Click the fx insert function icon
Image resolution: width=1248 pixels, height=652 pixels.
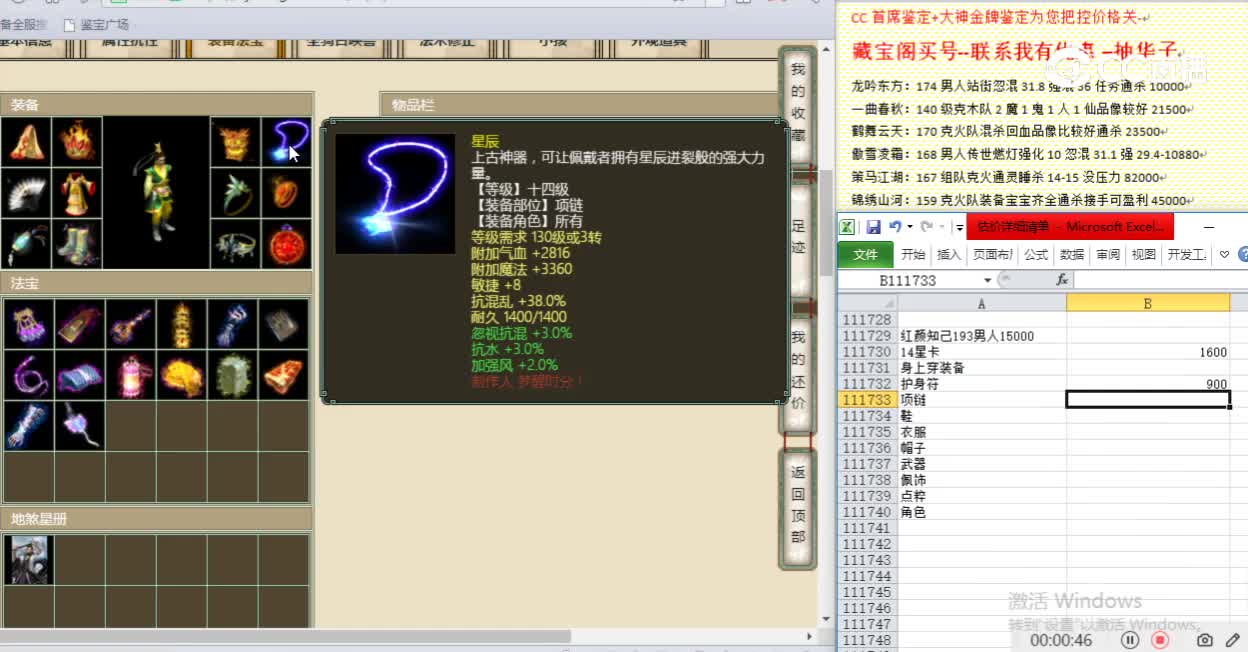[1062, 280]
